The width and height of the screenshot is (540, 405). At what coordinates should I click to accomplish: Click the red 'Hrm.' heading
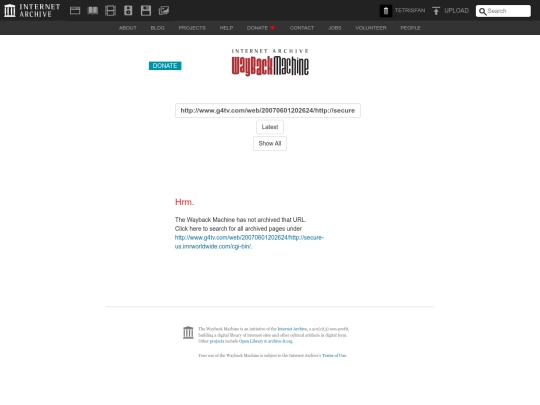[185, 202]
